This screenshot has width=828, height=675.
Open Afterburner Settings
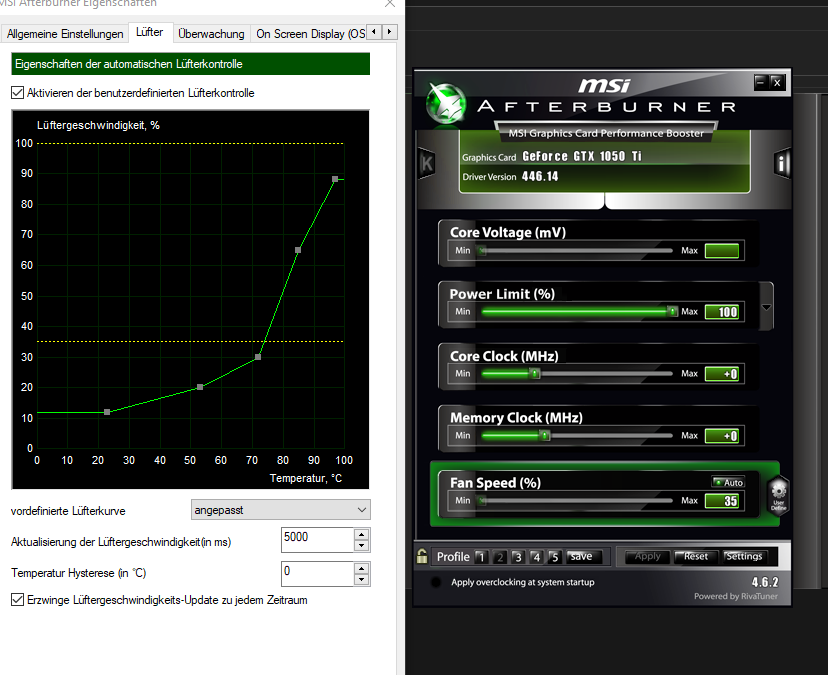[x=744, y=556]
